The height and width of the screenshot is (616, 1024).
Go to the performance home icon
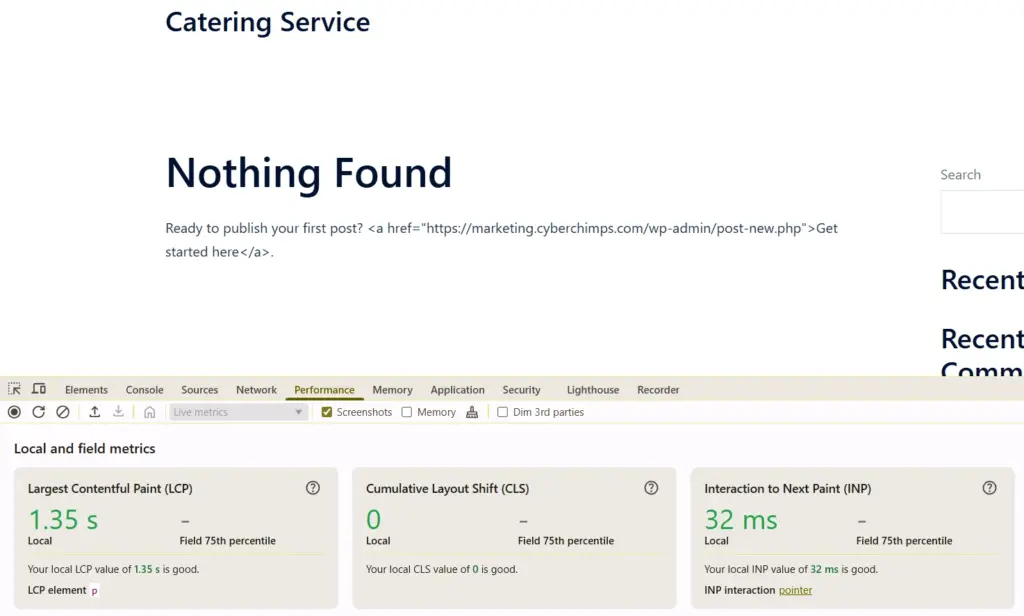point(150,412)
